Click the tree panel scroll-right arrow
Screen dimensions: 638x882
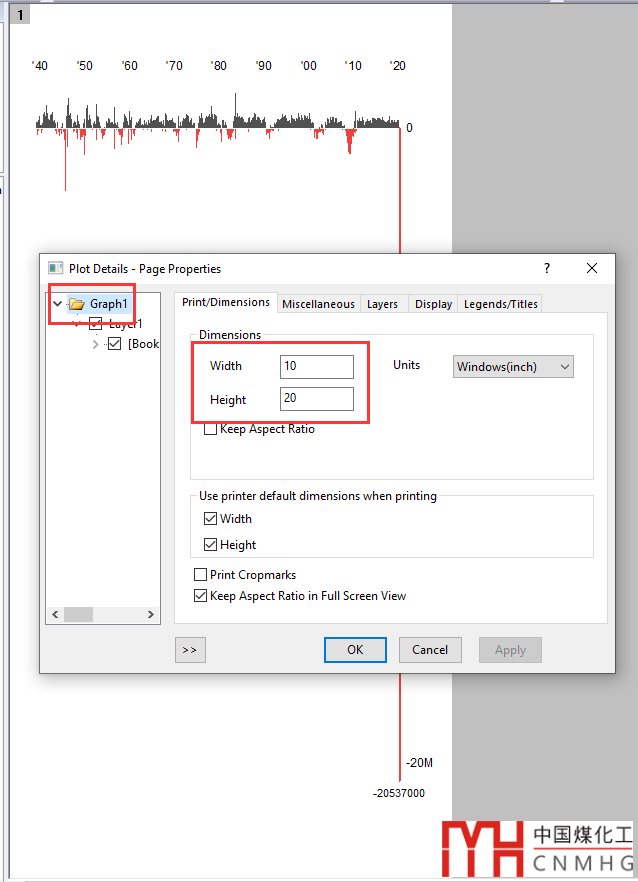tap(151, 614)
